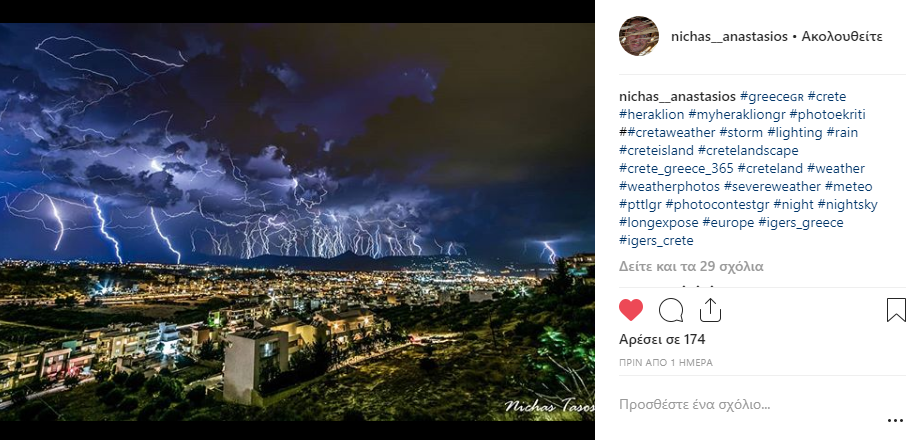Click the ΠΡΙΝ ΑΠΟ 1 ΗΜΕΡΑ timestamp
The height and width of the screenshot is (440, 913).
[666, 363]
